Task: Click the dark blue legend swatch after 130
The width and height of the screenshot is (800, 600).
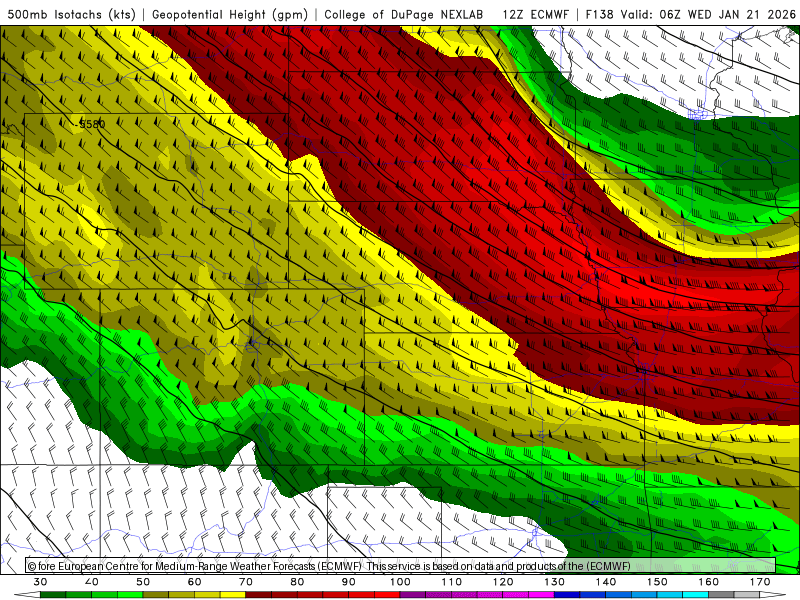Action: click(567, 595)
